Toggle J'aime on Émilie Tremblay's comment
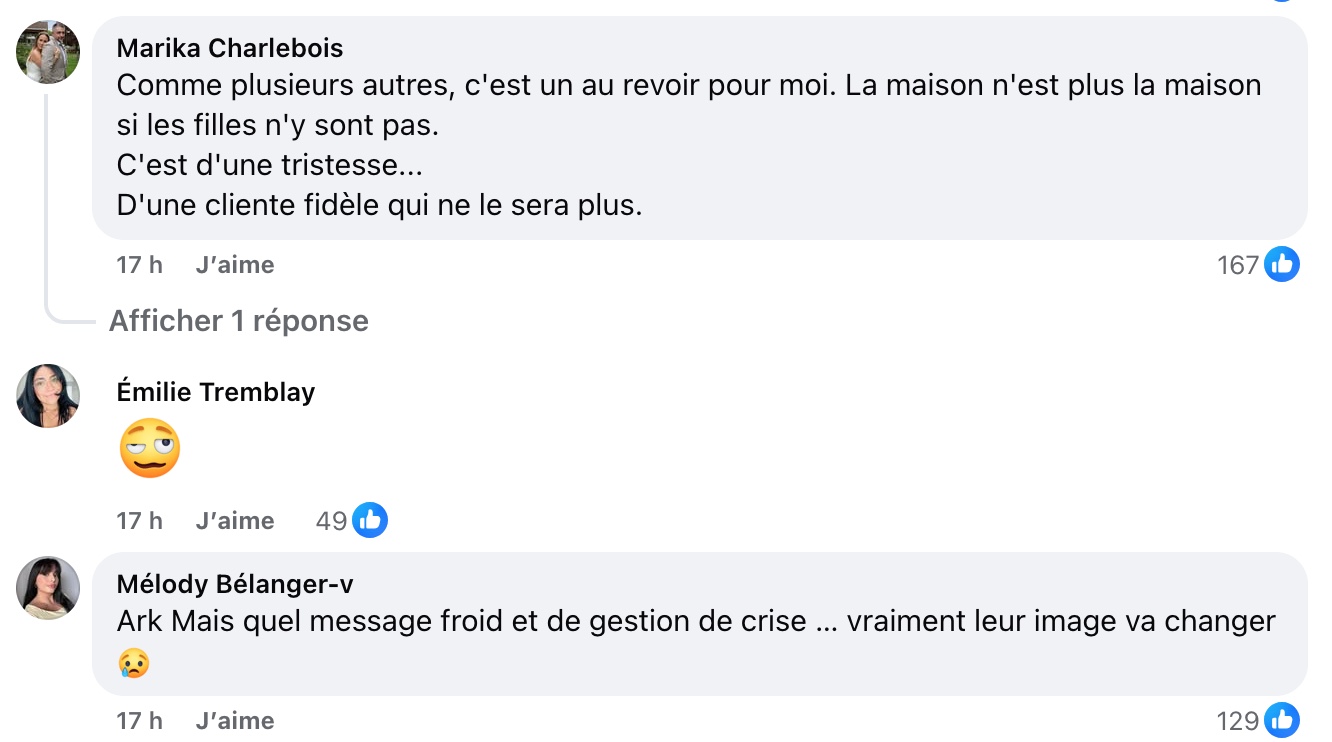This screenshot has height=742, width=1332. coord(235,521)
